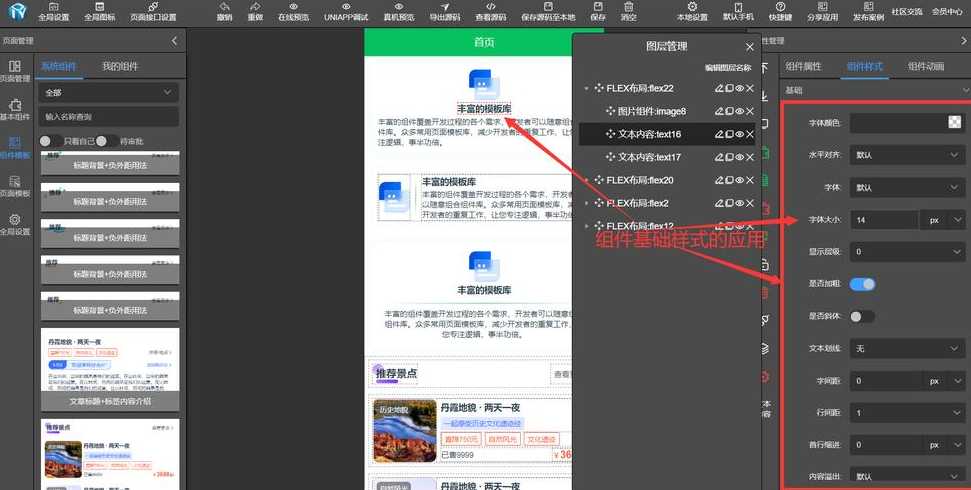
Task: Open 本地设置 local settings
Action: point(692,12)
